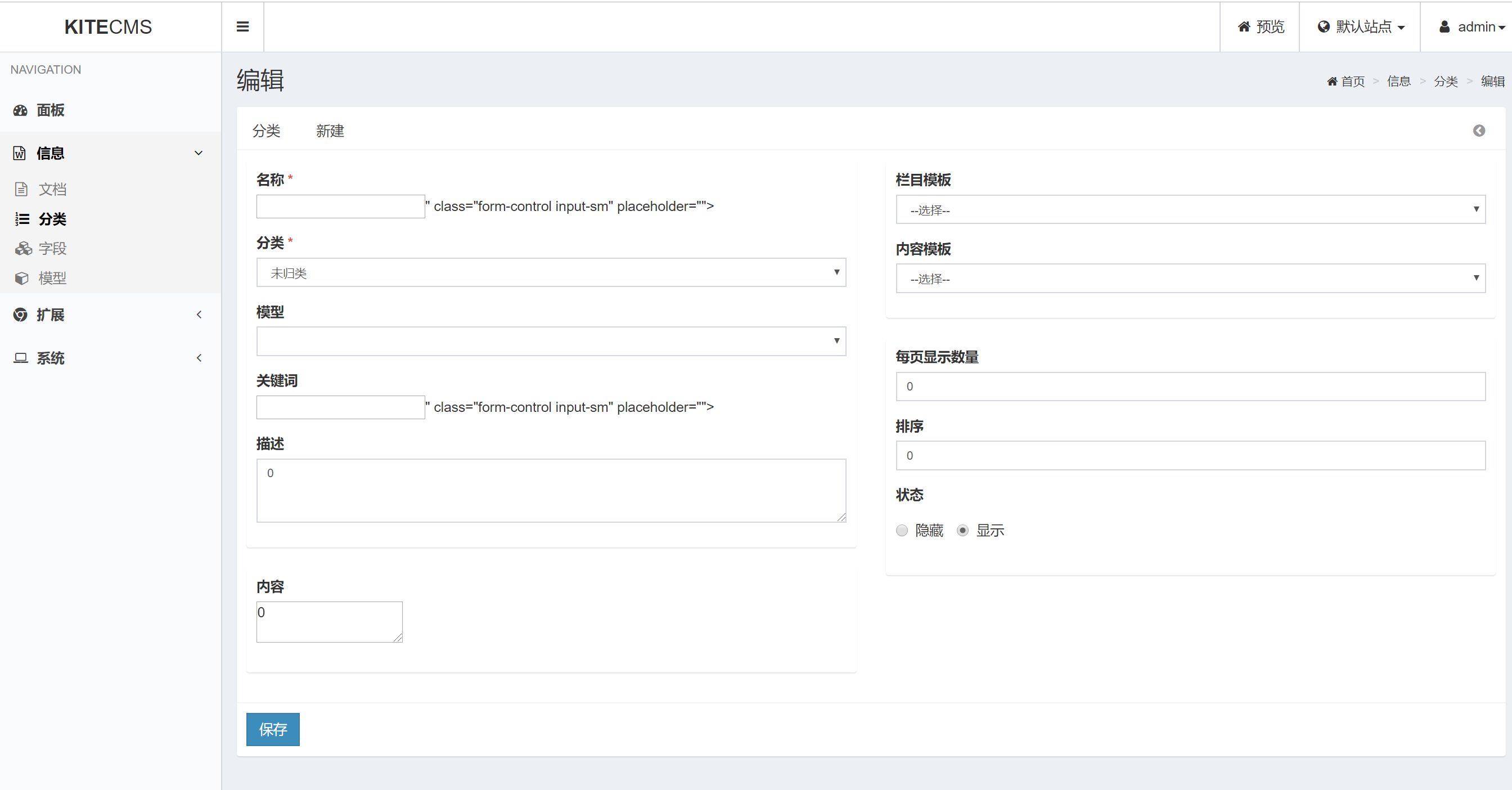Viewport: 1512px width, 790px height.
Task: Click the home icon next to 预览
Action: pyautogui.click(x=1244, y=27)
